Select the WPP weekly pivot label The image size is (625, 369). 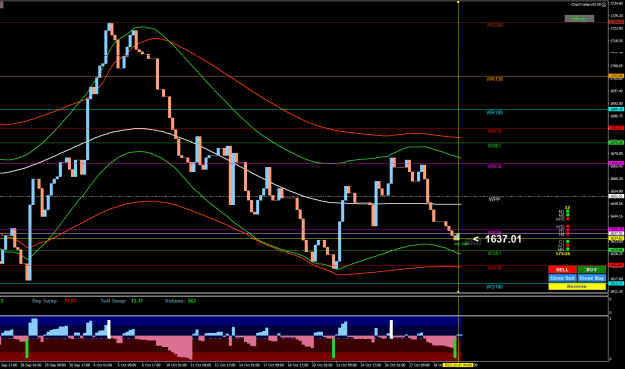494,199
